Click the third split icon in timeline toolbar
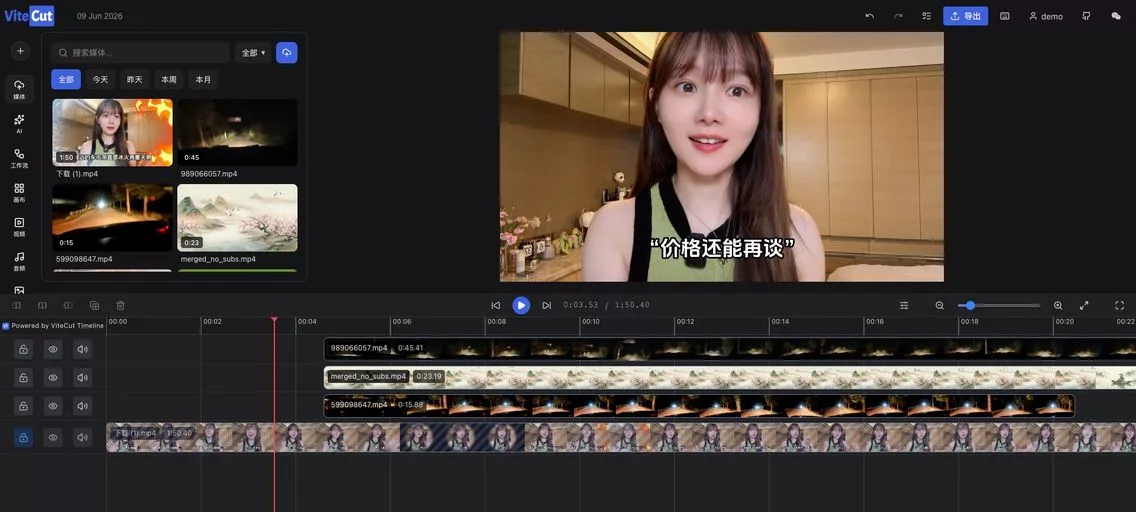1136x512 pixels. (68, 306)
